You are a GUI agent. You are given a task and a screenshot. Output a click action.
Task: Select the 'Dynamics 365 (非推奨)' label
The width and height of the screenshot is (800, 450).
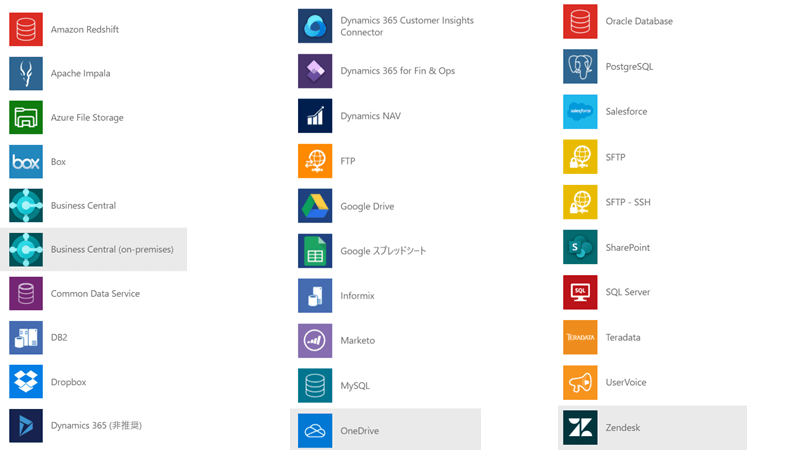[96, 426]
